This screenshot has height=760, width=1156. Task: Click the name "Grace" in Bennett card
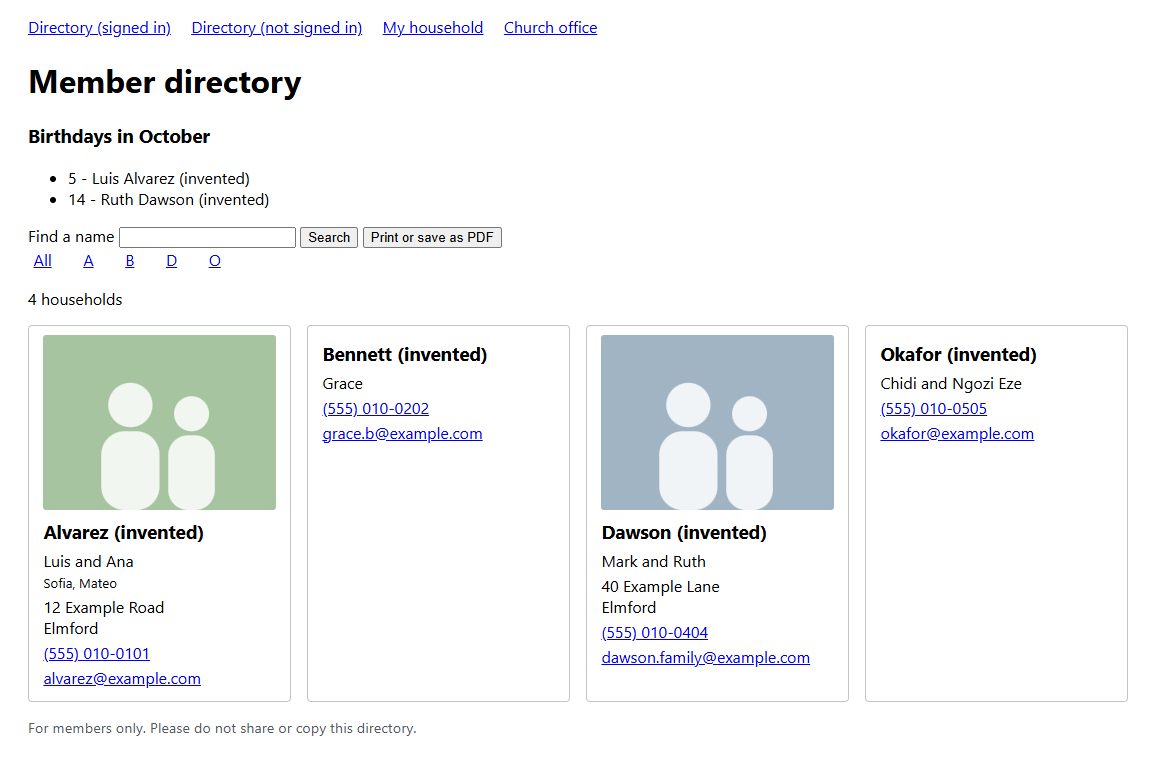342,384
